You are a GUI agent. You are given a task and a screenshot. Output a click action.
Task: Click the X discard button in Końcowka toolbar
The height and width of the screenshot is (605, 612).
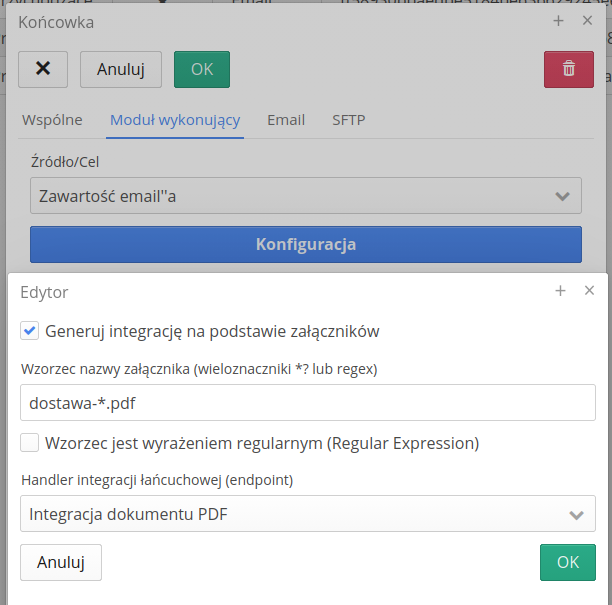43,69
